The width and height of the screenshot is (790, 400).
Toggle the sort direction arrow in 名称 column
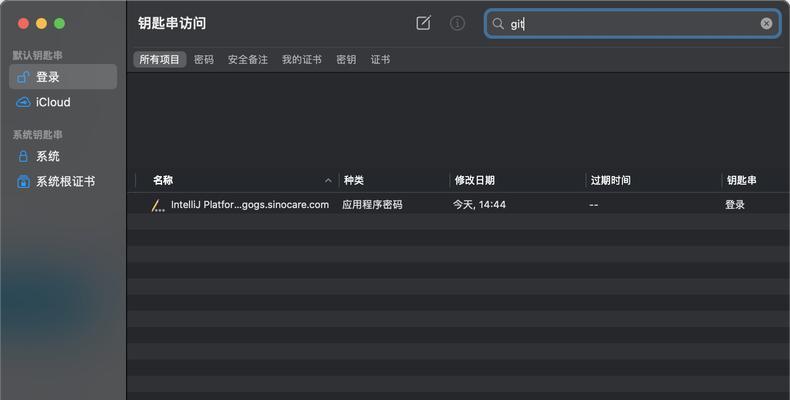(328, 180)
